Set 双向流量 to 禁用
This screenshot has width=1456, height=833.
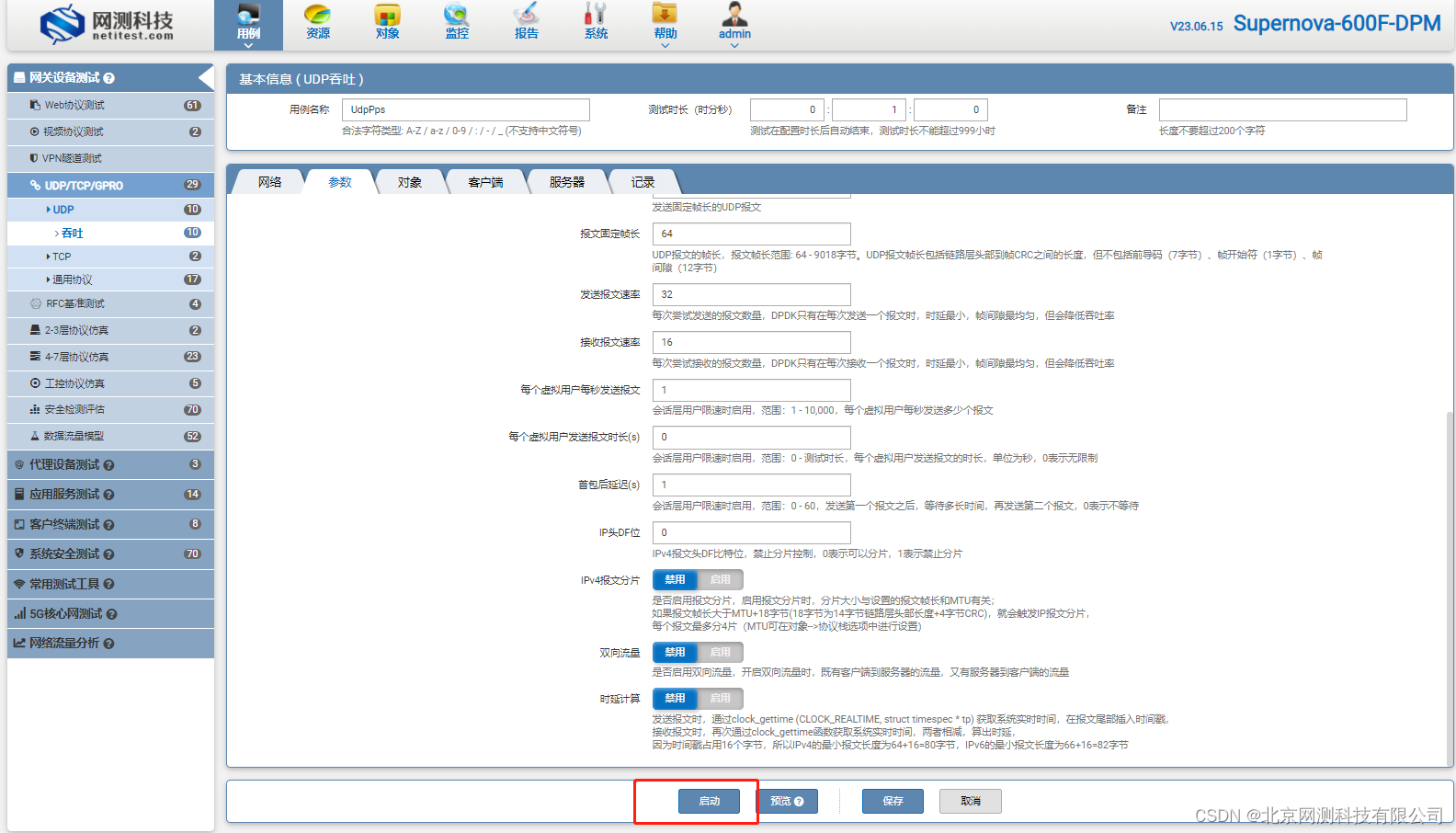coord(676,653)
